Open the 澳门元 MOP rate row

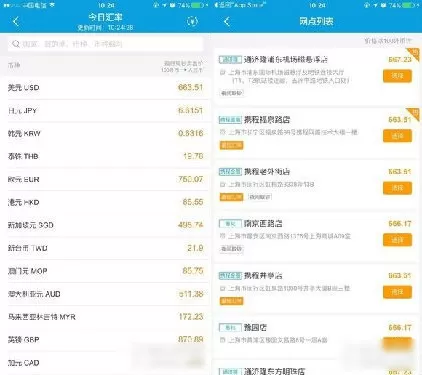tap(105, 271)
